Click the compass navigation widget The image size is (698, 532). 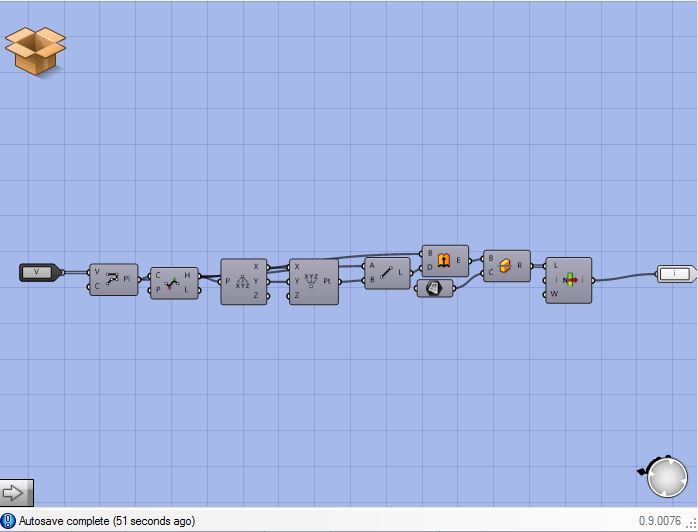[666, 478]
